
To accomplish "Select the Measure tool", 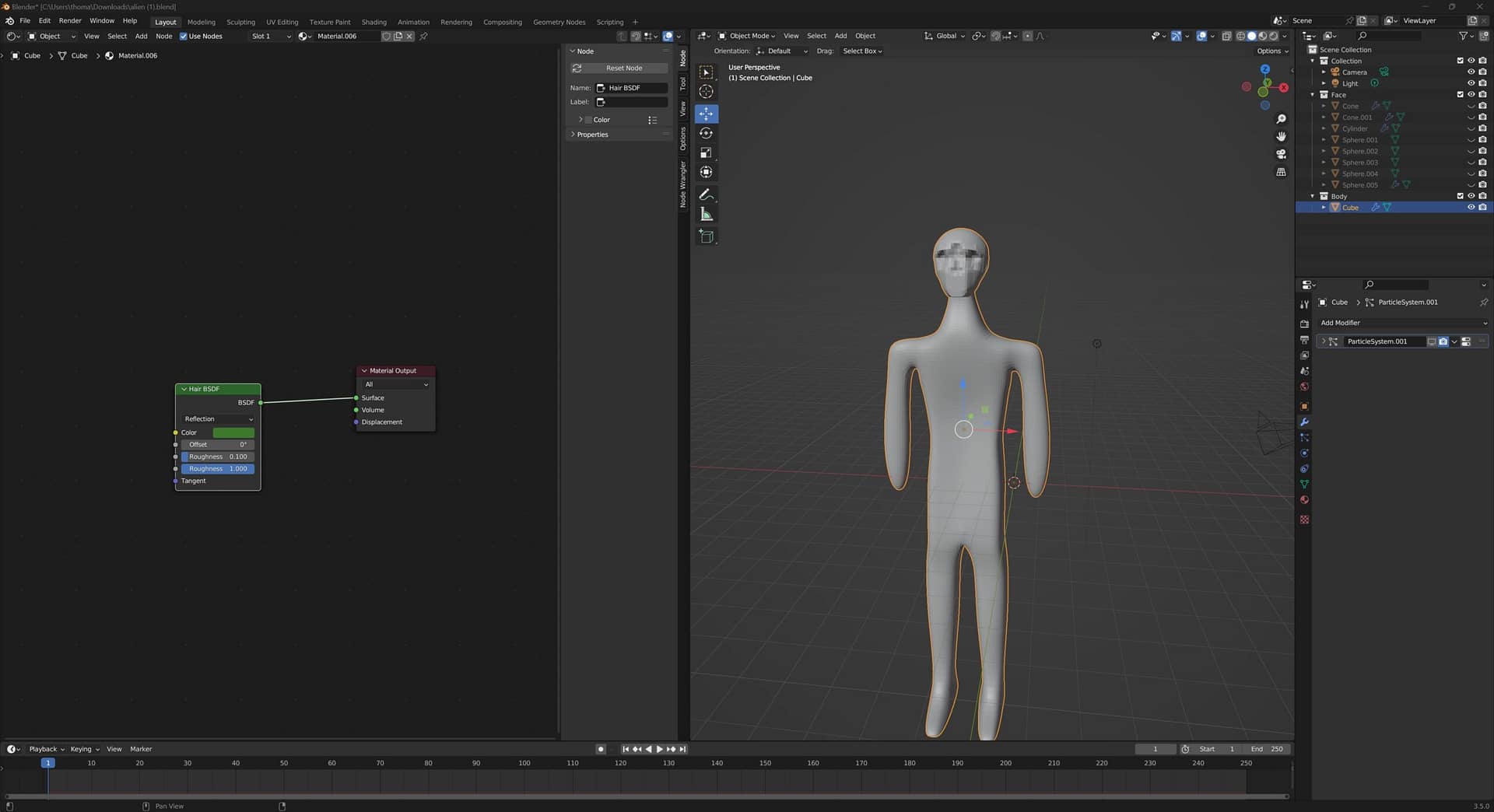I will 706,214.
